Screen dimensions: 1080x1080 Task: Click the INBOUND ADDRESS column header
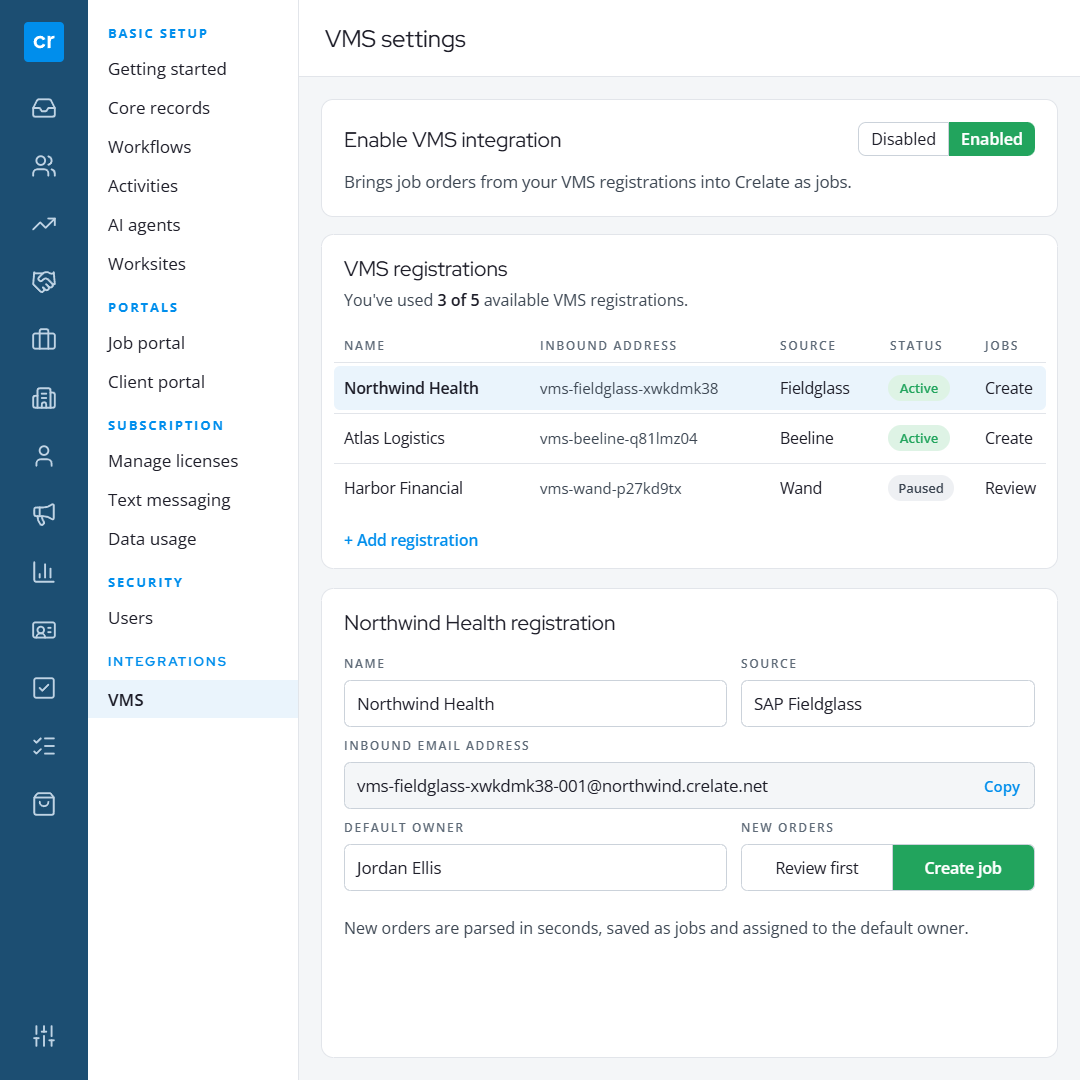608,346
